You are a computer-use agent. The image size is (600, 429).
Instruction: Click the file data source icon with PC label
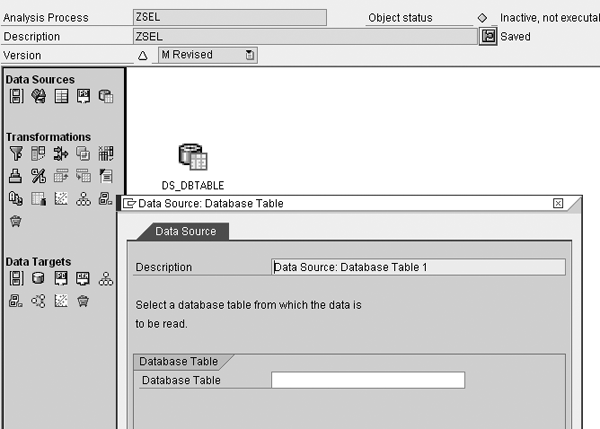point(83,96)
